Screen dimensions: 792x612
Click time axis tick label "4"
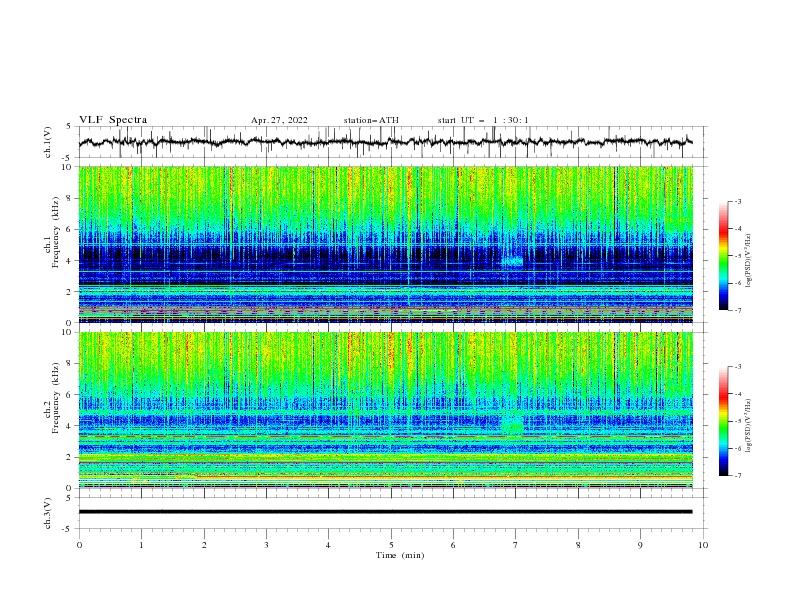pos(328,545)
